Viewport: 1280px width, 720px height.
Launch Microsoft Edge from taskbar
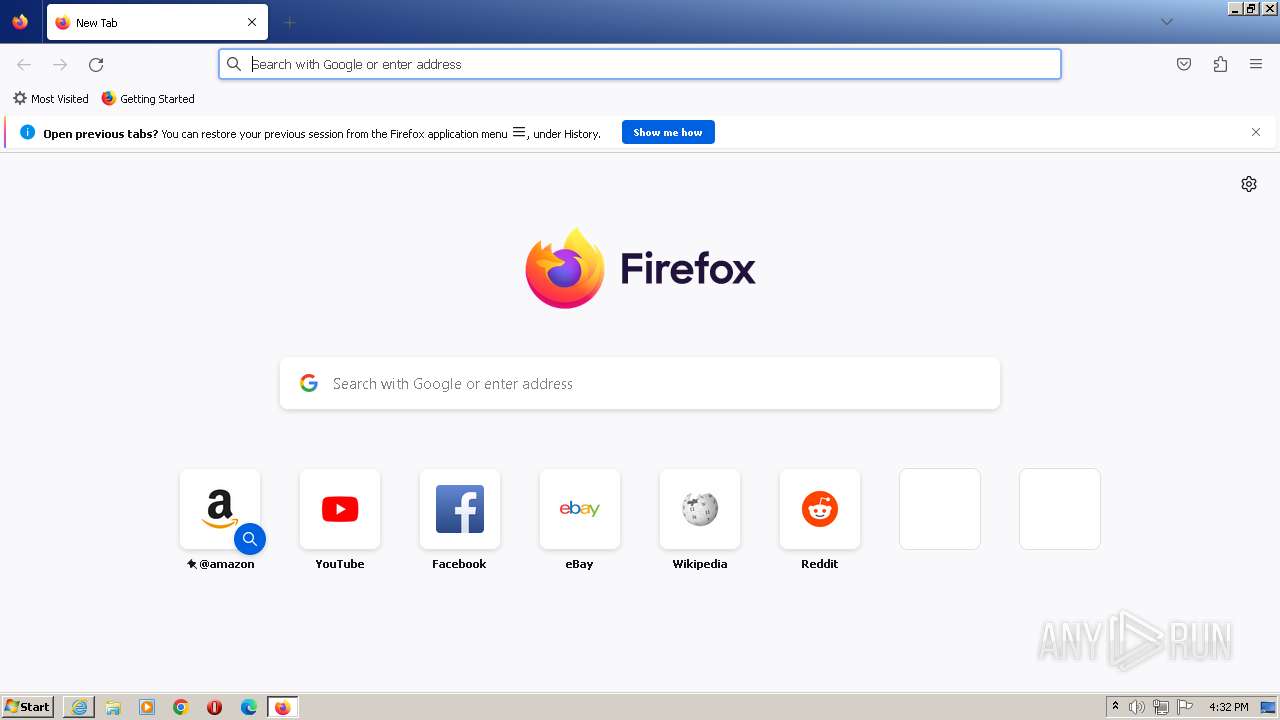pyautogui.click(x=249, y=707)
